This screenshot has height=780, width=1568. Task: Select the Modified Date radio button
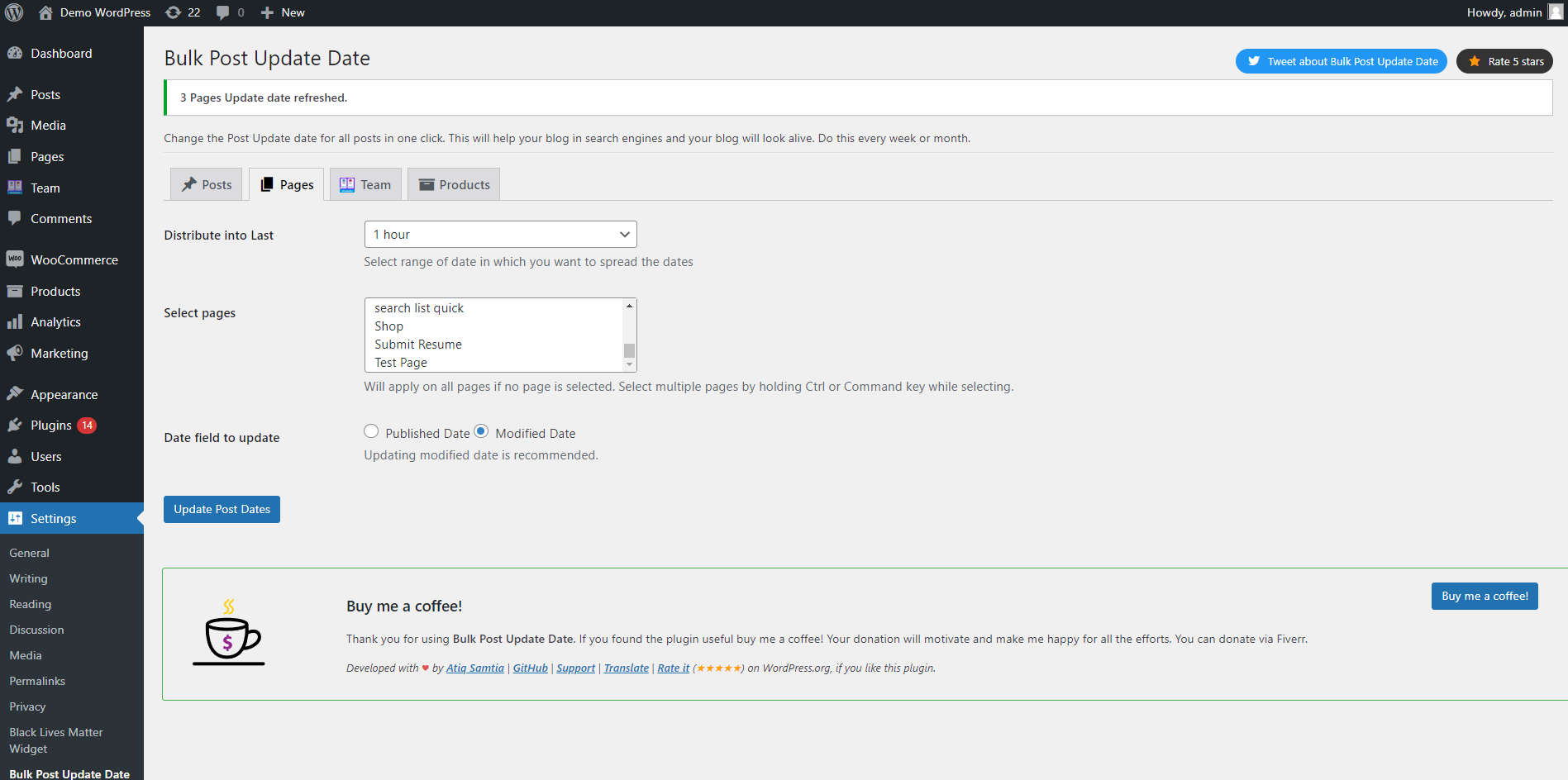(481, 431)
